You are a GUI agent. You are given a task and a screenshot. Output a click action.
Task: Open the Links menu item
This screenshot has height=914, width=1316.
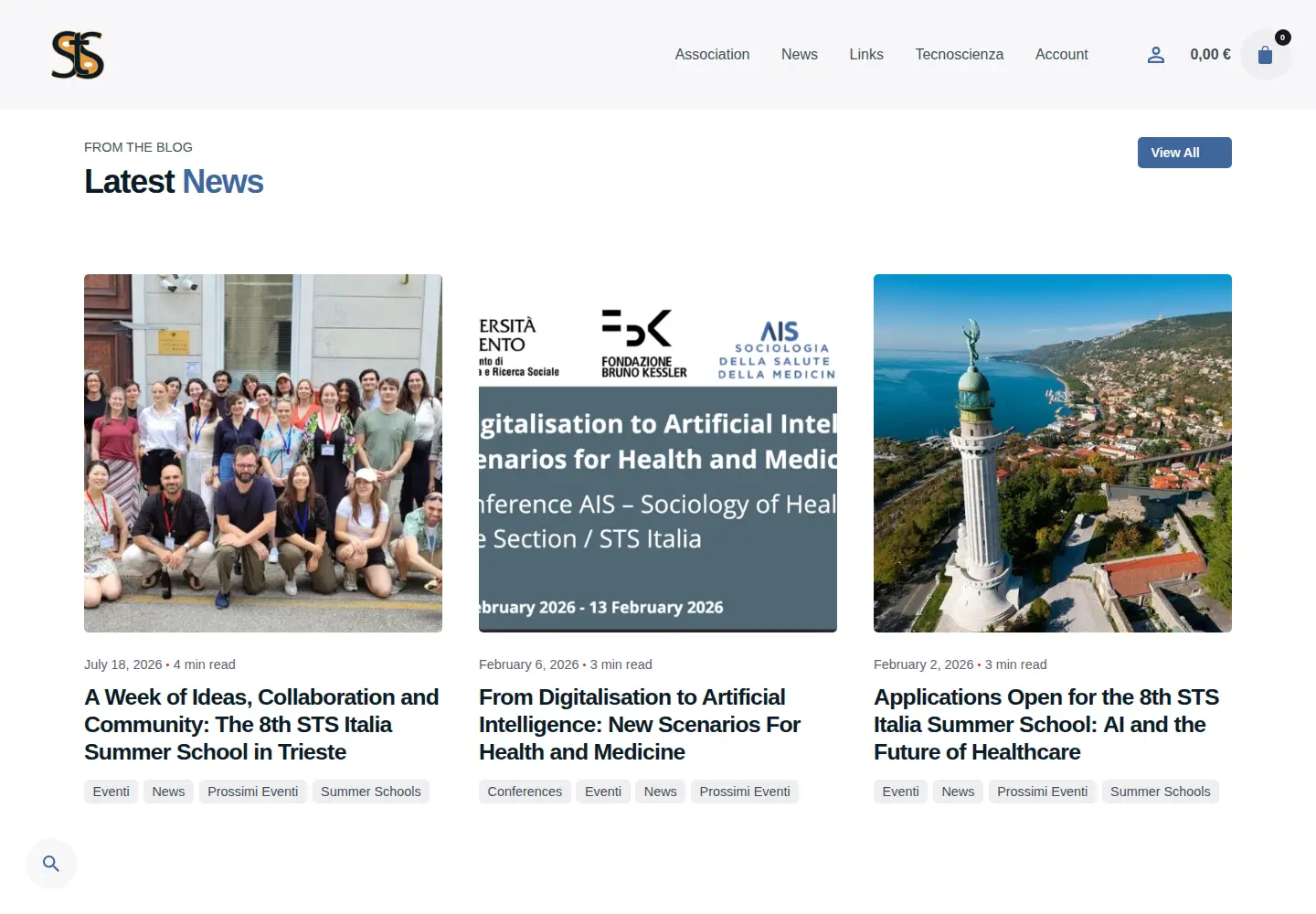point(866,55)
